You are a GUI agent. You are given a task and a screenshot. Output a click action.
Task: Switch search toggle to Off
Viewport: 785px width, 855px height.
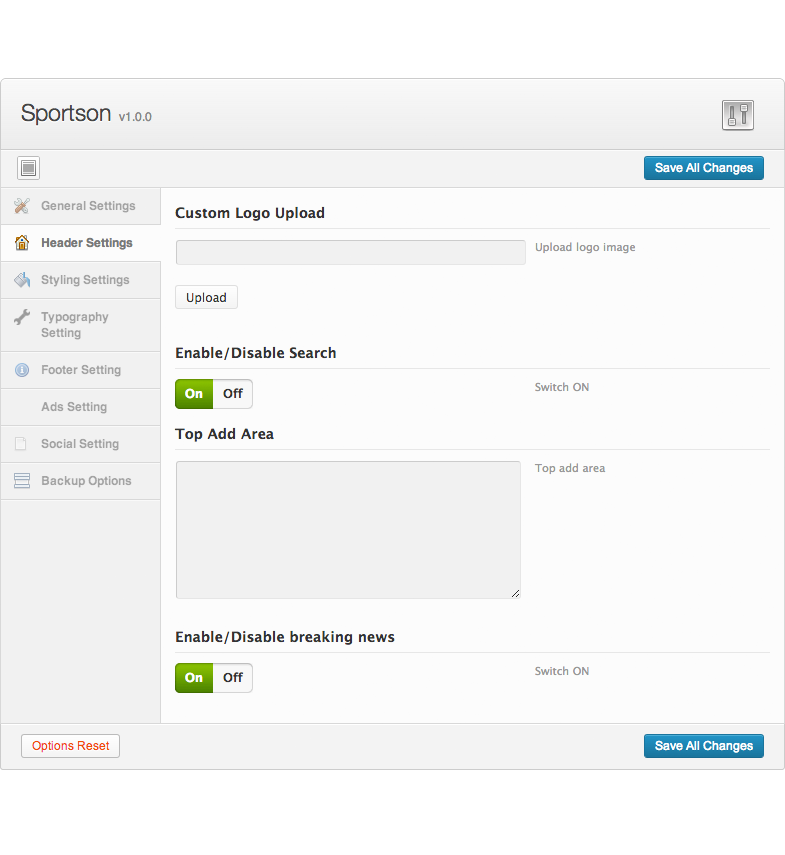pos(233,394)
